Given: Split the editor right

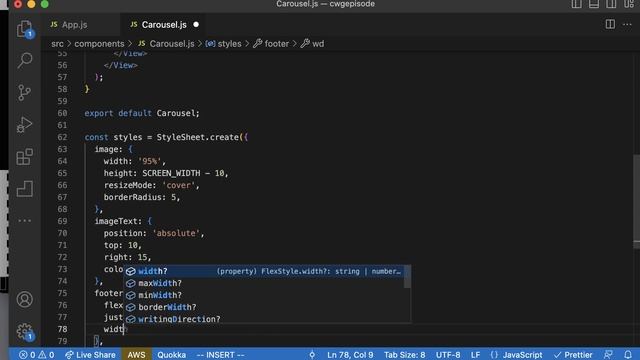Looking at the screenshot, I should click(x=610, y=24).
